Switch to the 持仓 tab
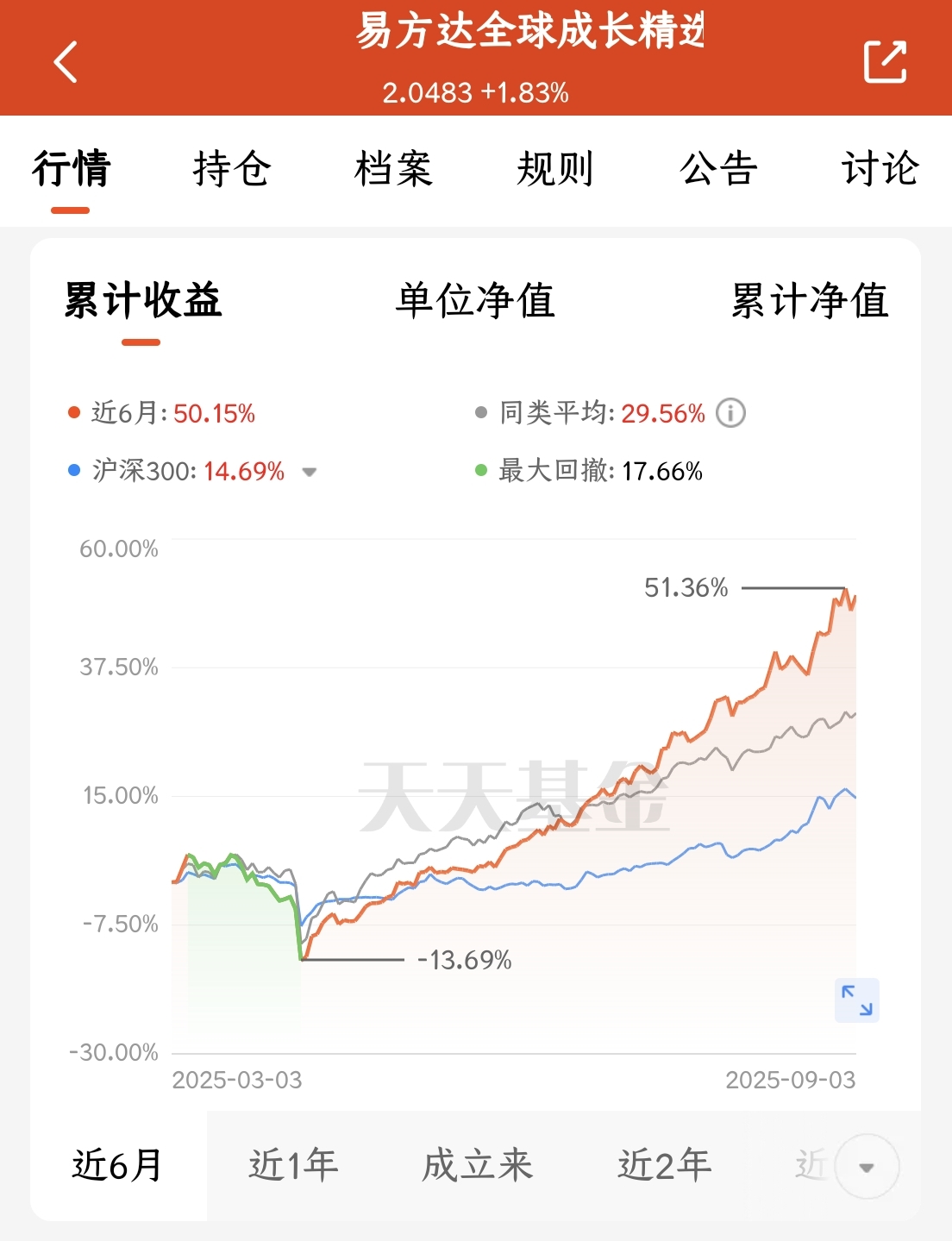This screenshot has height=1241, width=952. [x=232, y=168]
